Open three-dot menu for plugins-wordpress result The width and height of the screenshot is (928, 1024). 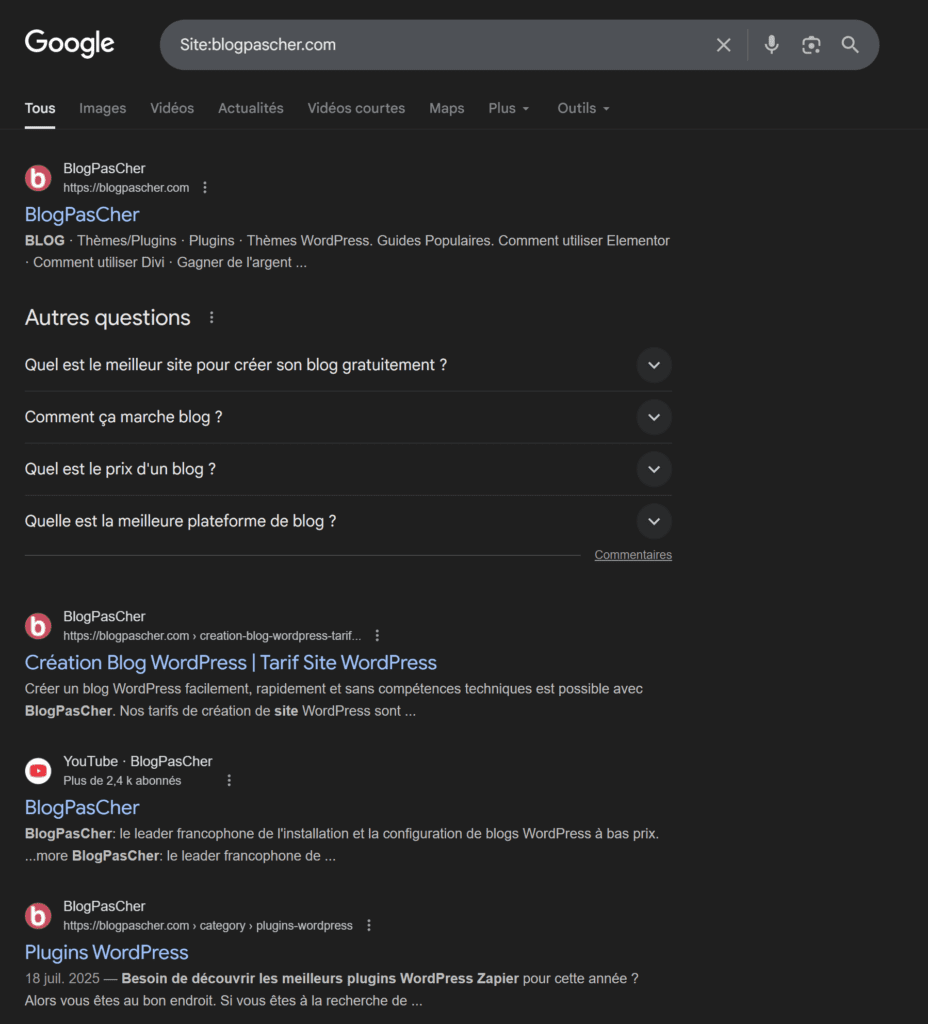pyautogui.click(x=369, y=926)
